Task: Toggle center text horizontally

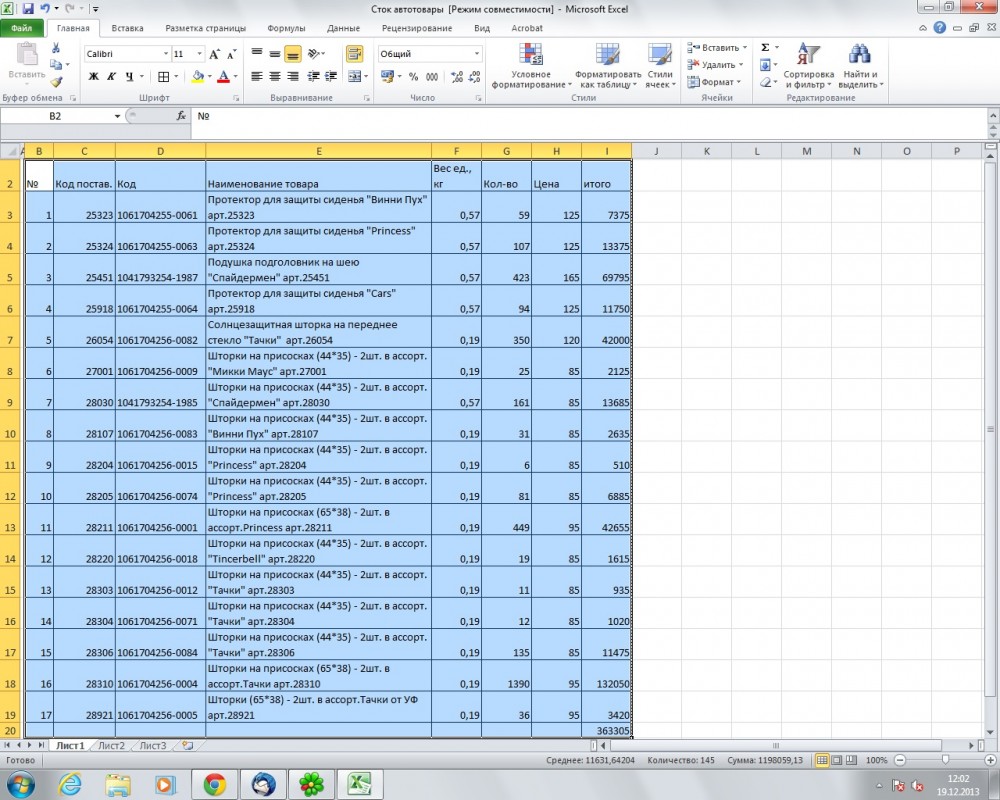Action: click(x=275, y=77)
